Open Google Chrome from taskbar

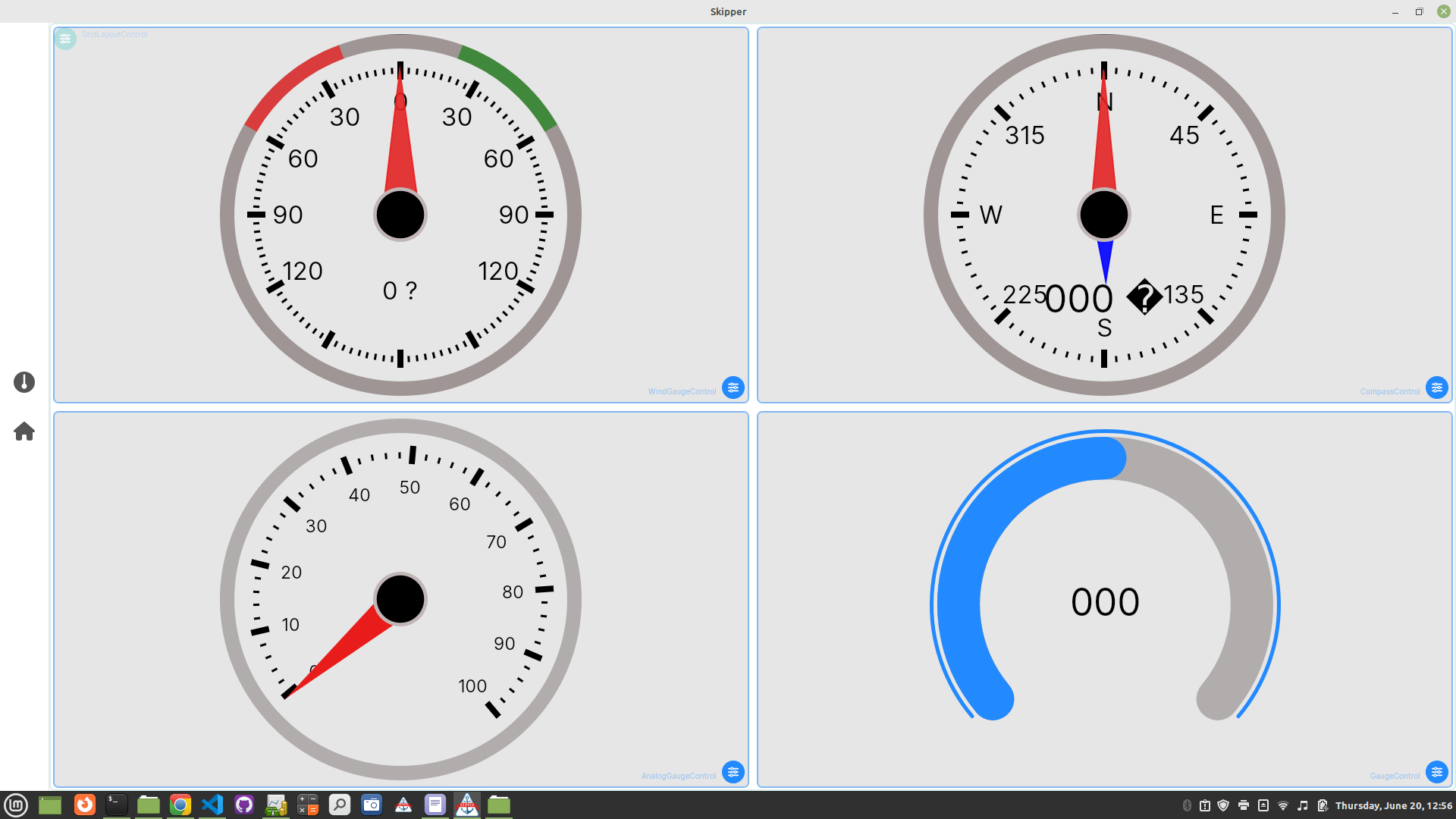click(180, 805)
